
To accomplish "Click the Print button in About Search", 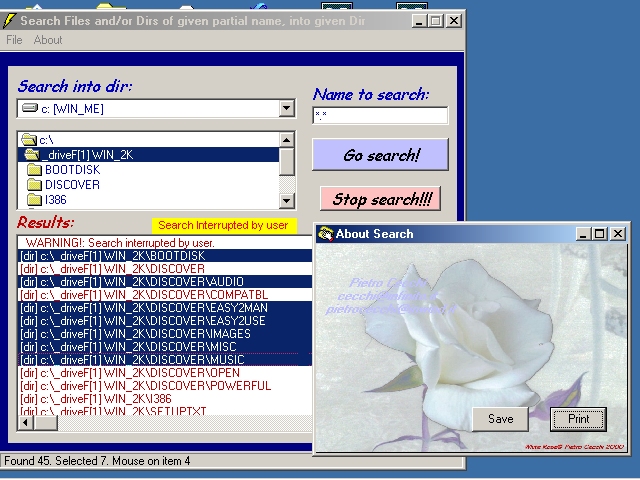I will (x=578, y=419).
